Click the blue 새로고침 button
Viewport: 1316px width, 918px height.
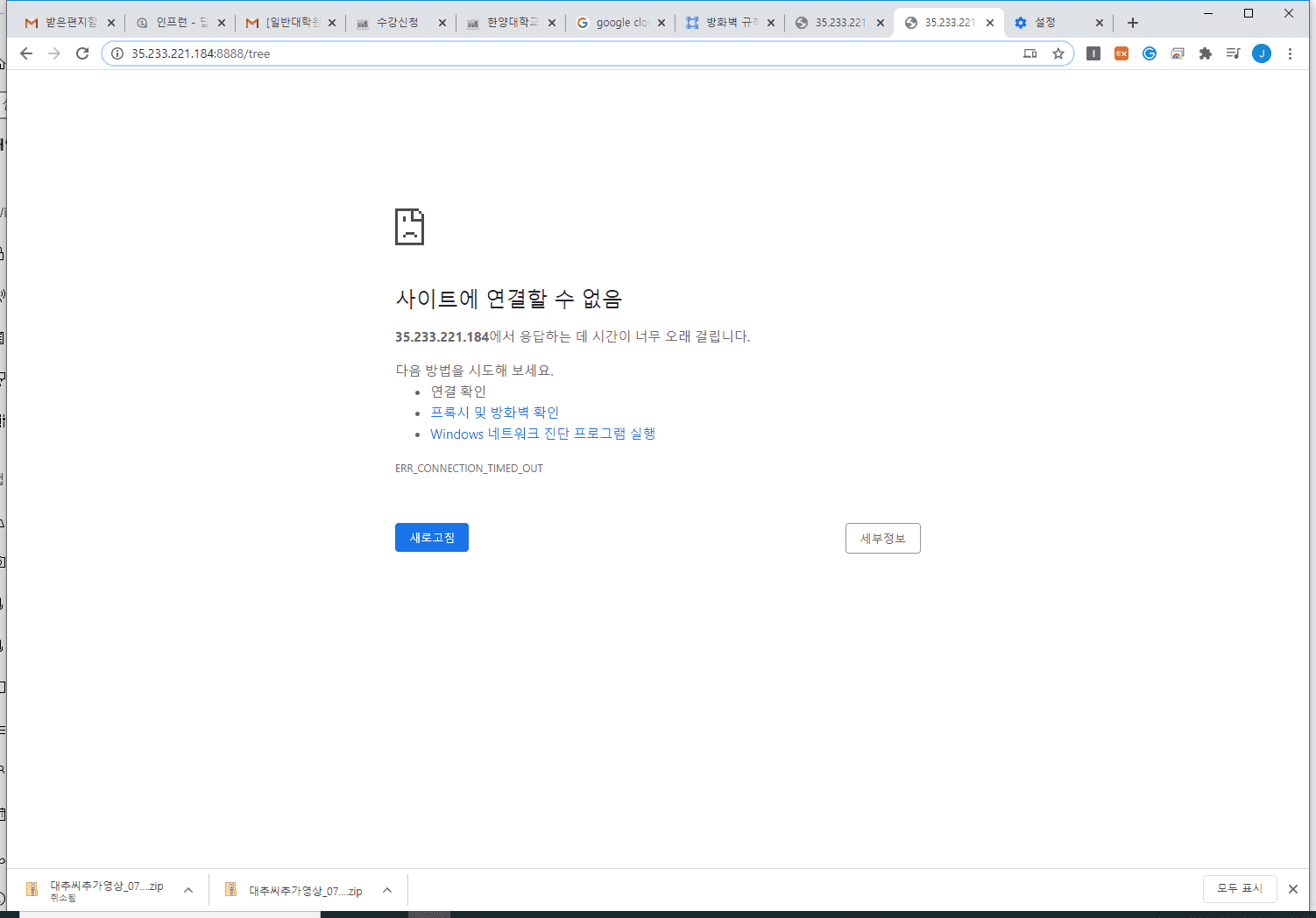[432, 538]
